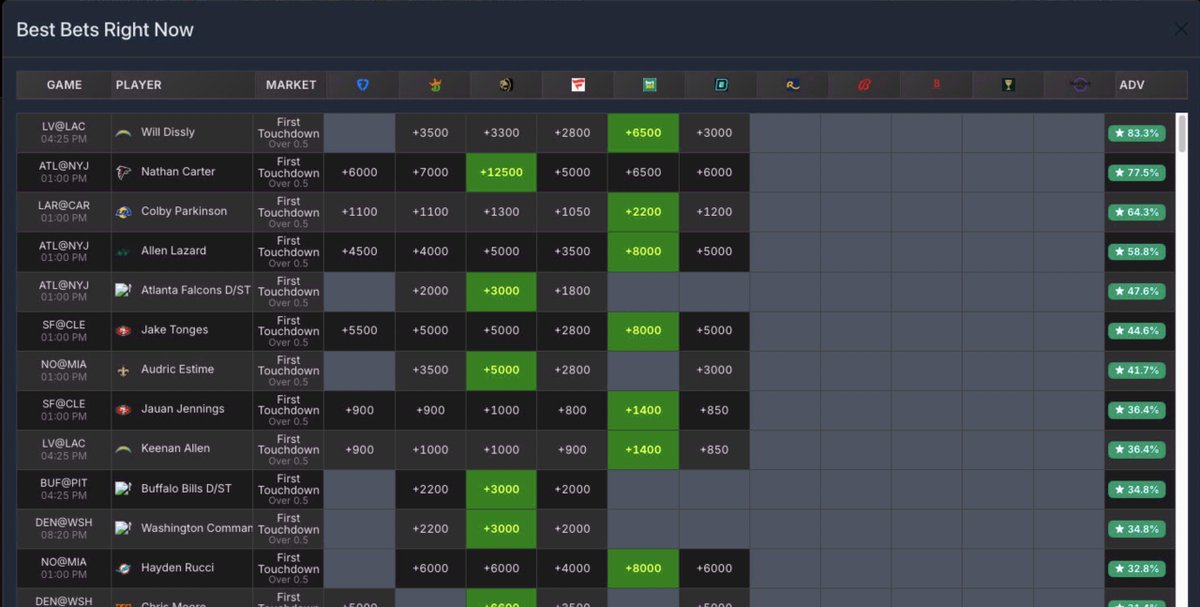The width and height of the screenshot is (1200, 607).
Task: Click the trophy cup sportsbook column icon
Action: tap(1008, 85)
